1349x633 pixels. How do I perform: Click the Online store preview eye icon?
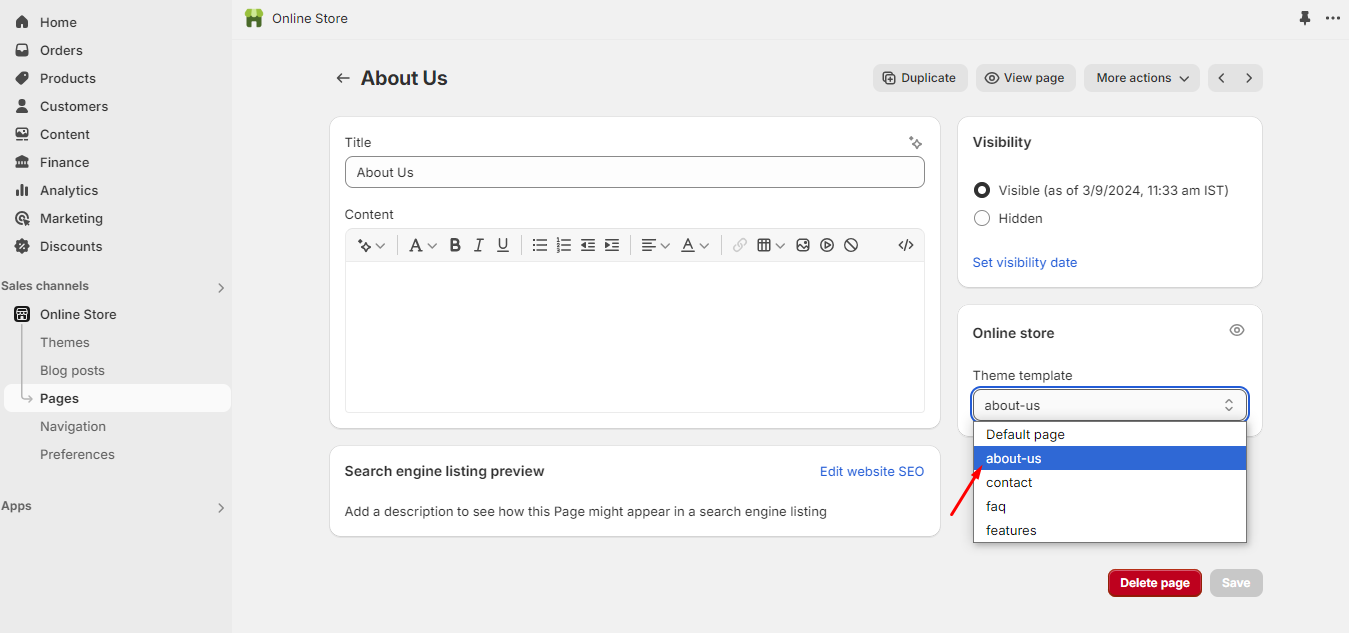[1237, 331]
